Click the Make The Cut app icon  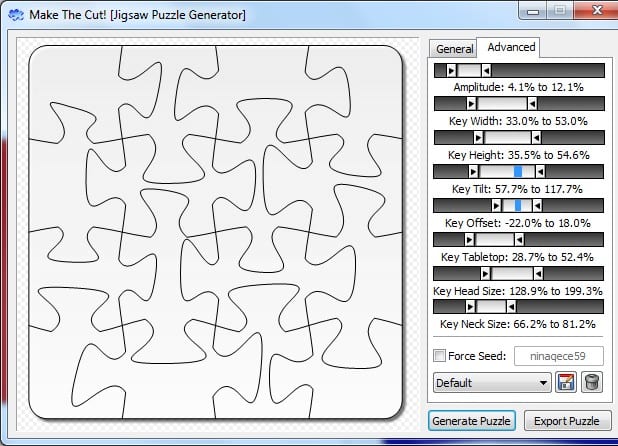[16, 15]
